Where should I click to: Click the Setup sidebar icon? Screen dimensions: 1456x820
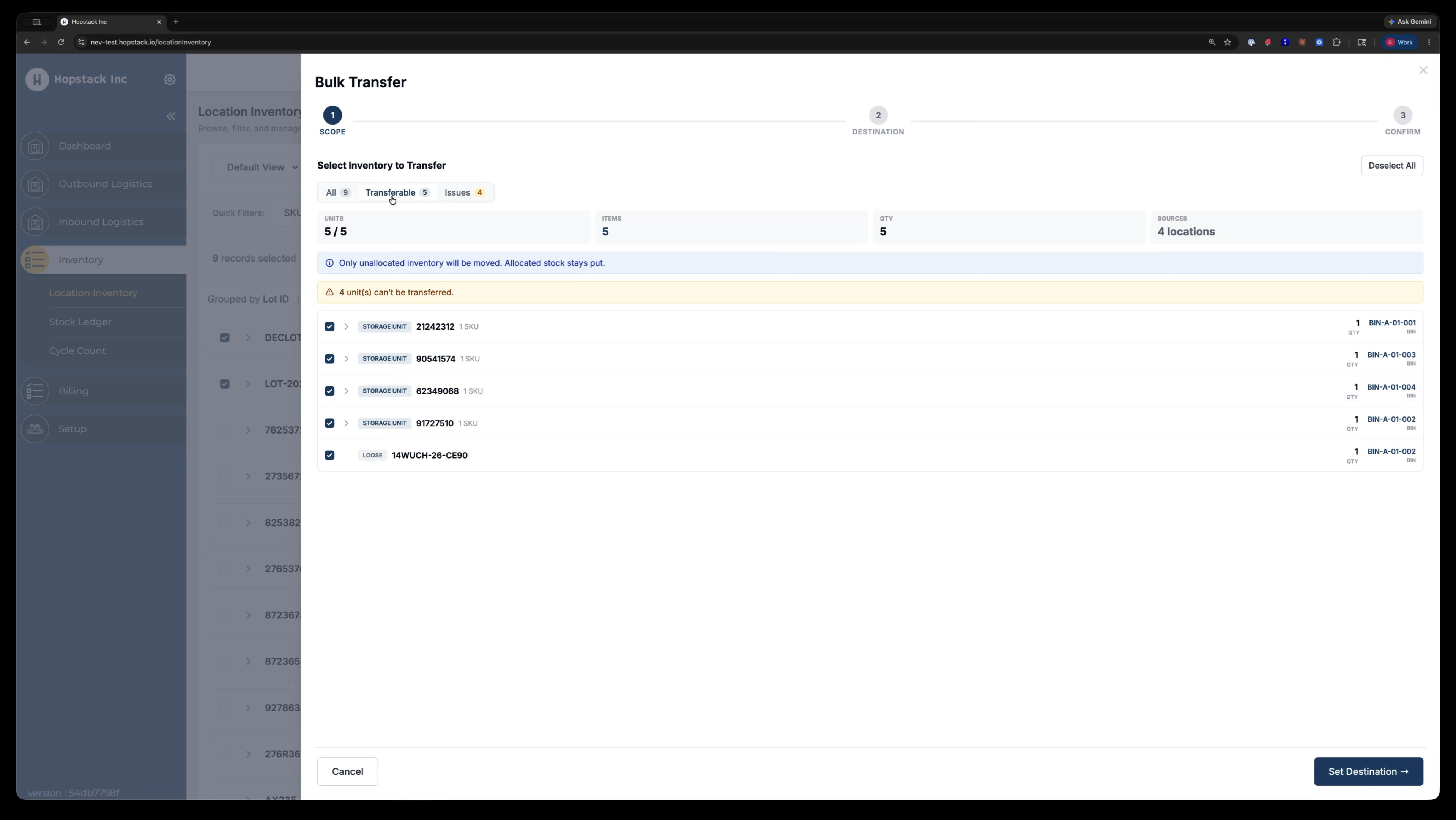35,429
